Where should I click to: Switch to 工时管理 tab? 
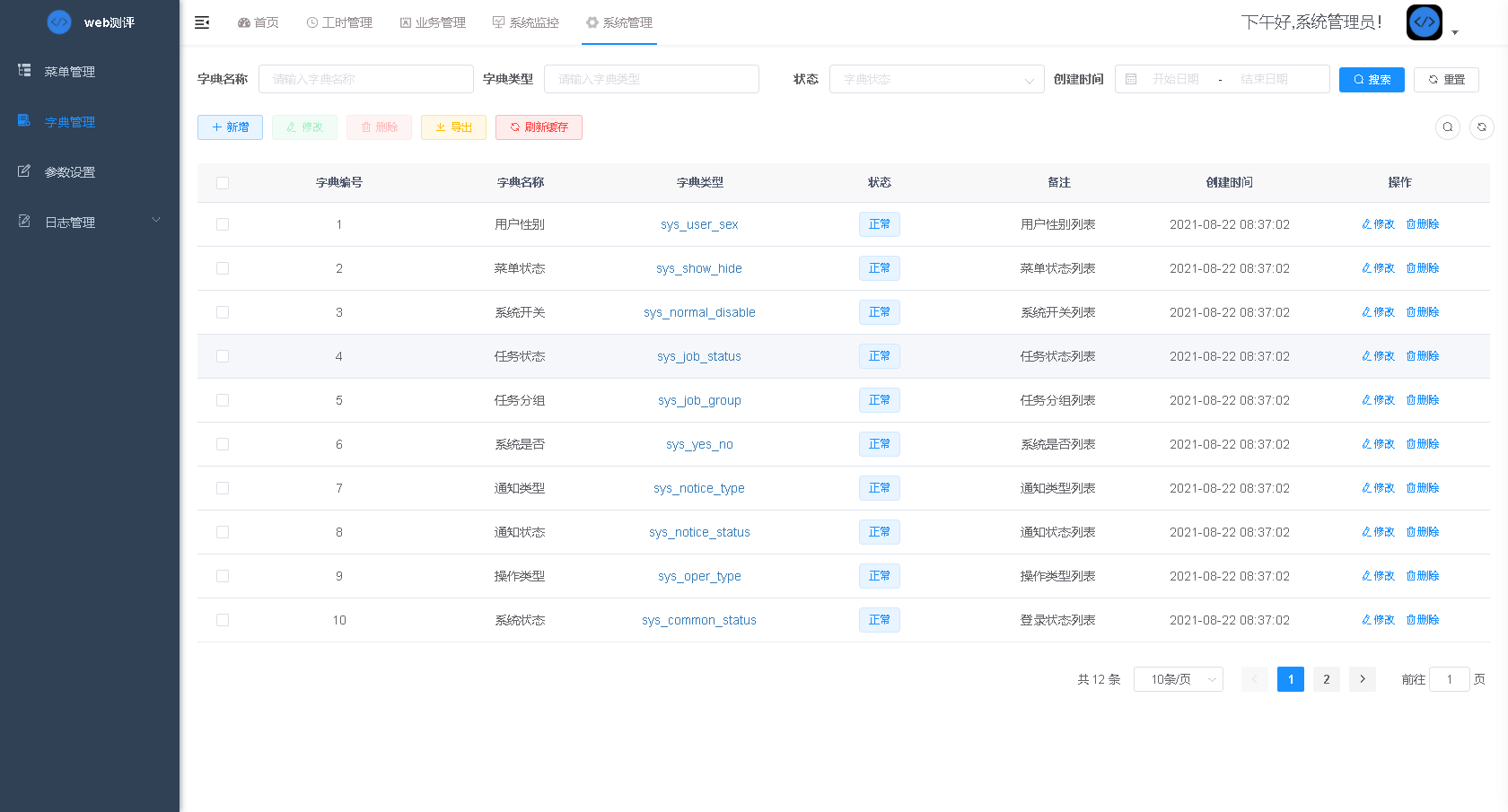coord(339,22)
